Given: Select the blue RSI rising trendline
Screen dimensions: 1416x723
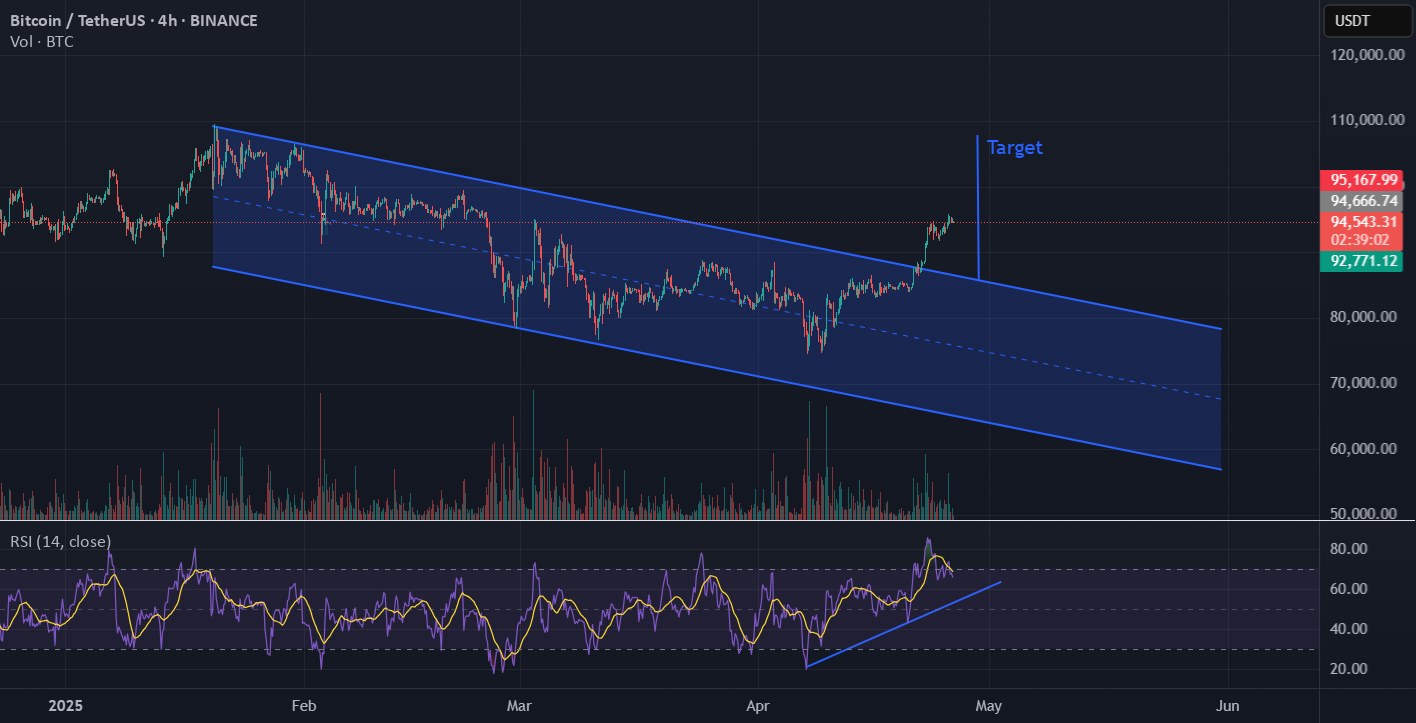Looking at the screenshot, I should pos(903,624).
